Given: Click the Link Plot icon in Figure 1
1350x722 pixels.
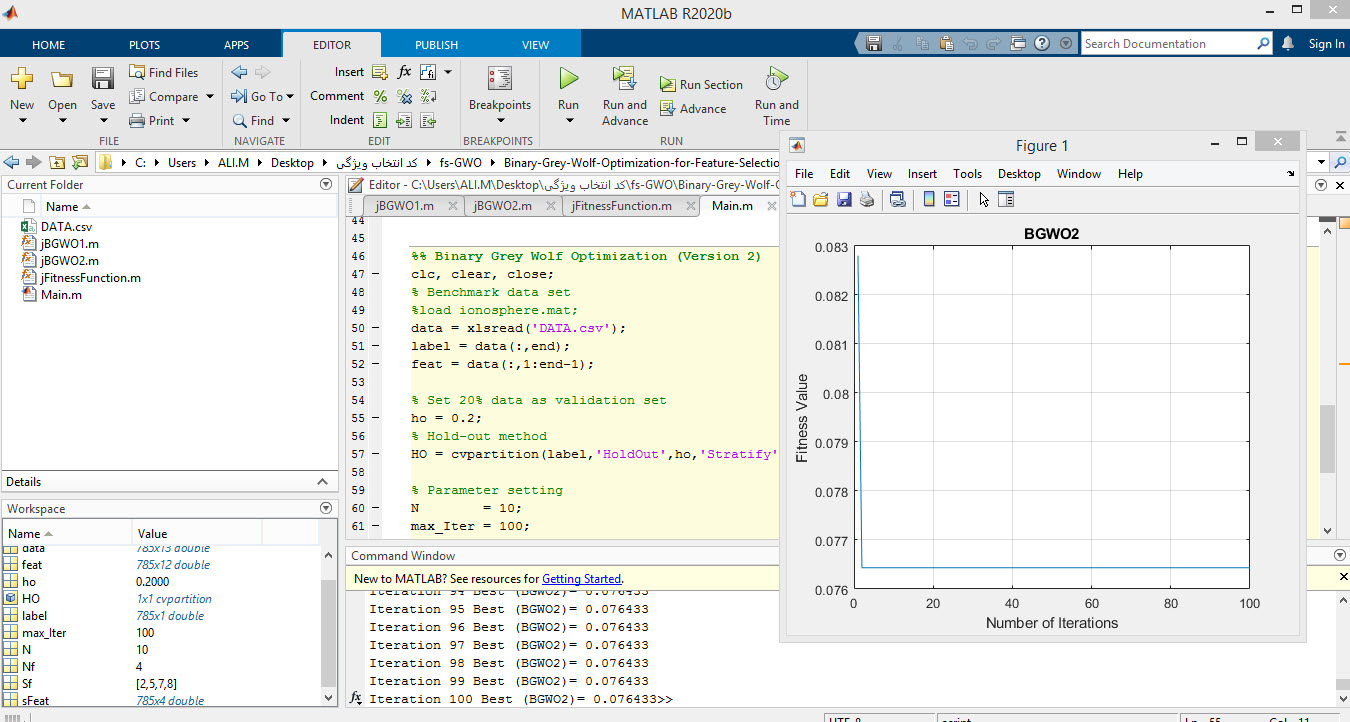Looking at the screenshot, I should pos(897,199).
